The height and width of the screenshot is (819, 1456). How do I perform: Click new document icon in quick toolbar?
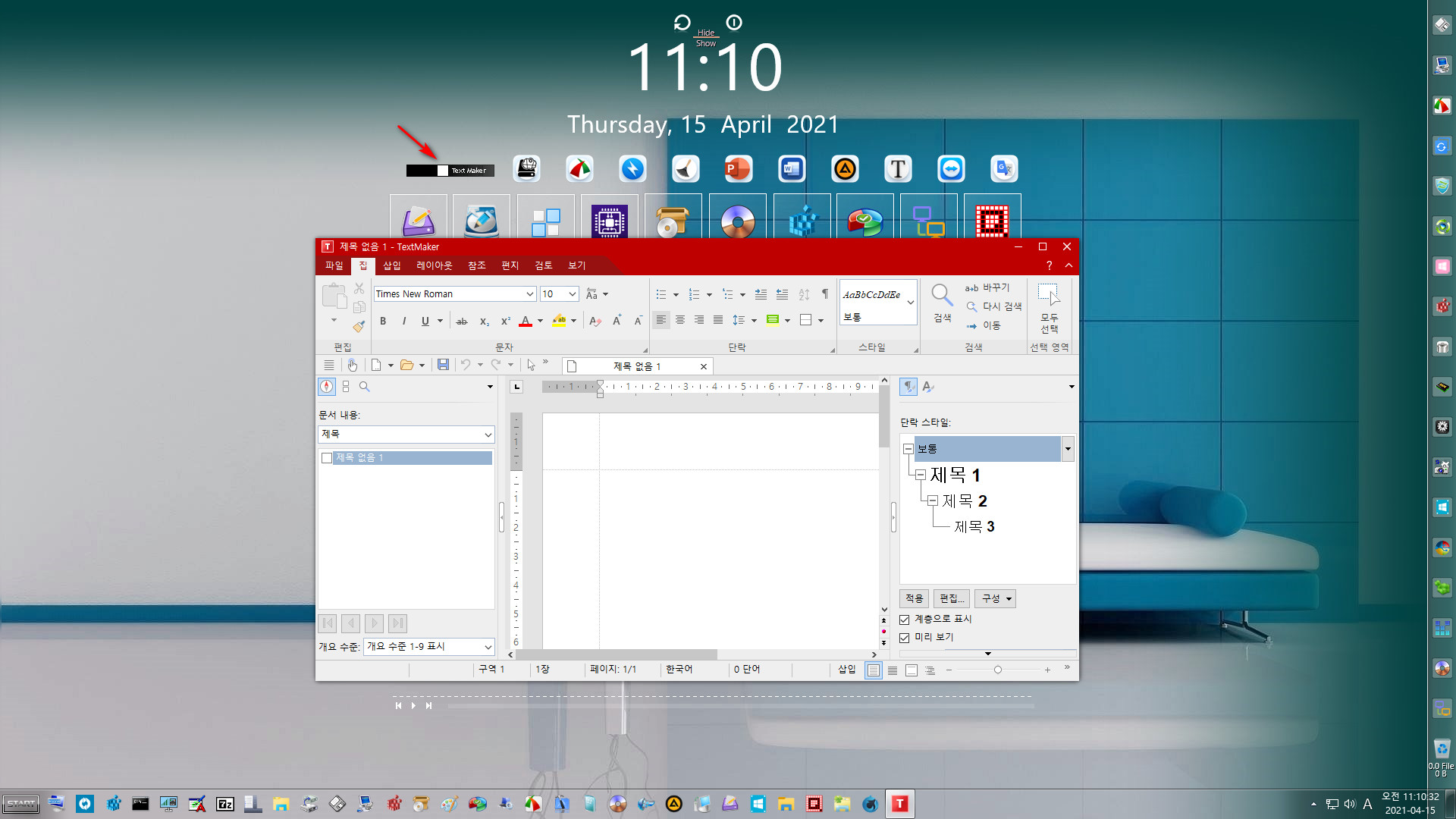pyautogui.click(x=376, y=365)
